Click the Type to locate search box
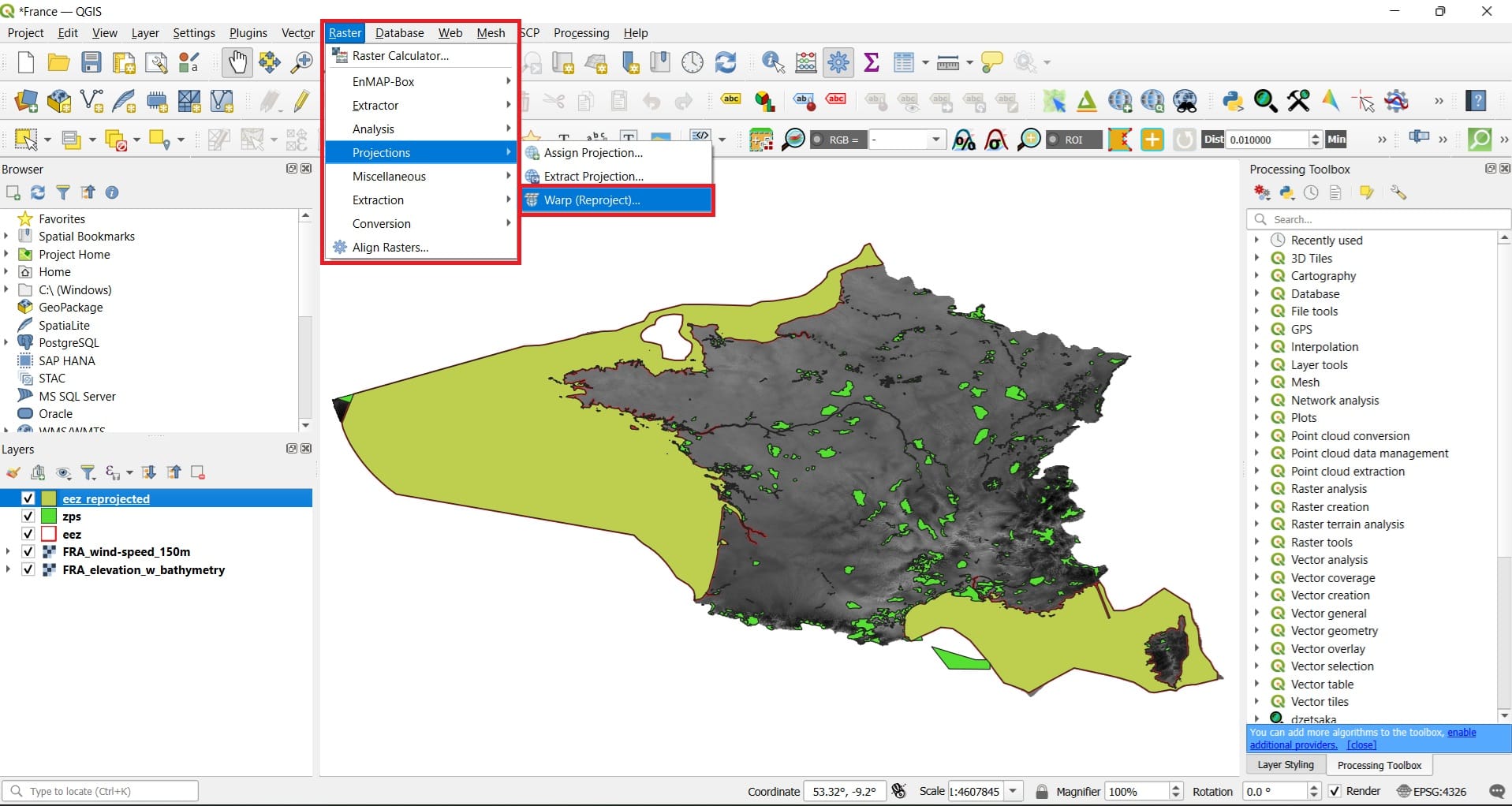Screen dimensions: 1512x806 100,791
